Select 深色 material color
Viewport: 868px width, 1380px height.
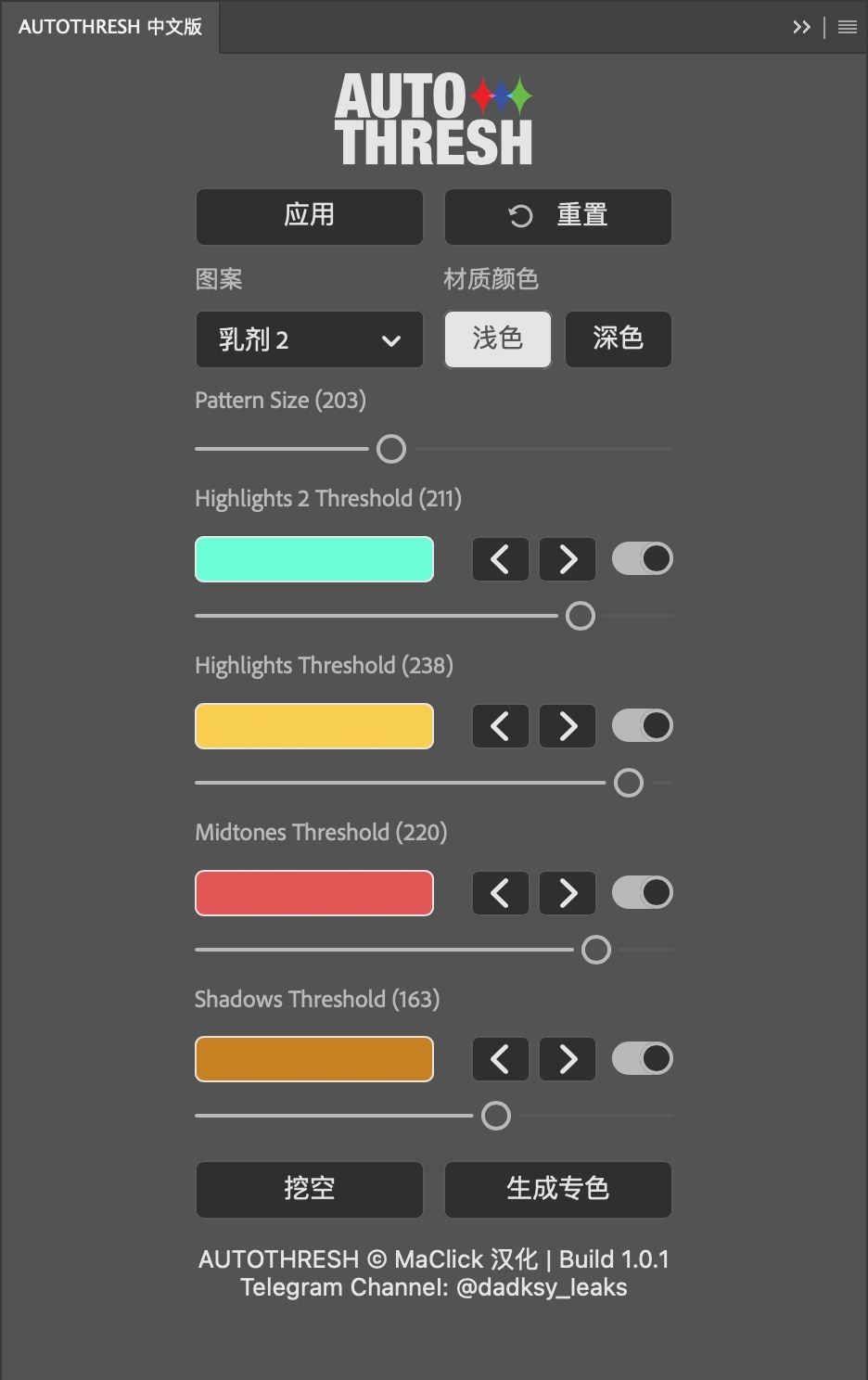coord(618,339)
